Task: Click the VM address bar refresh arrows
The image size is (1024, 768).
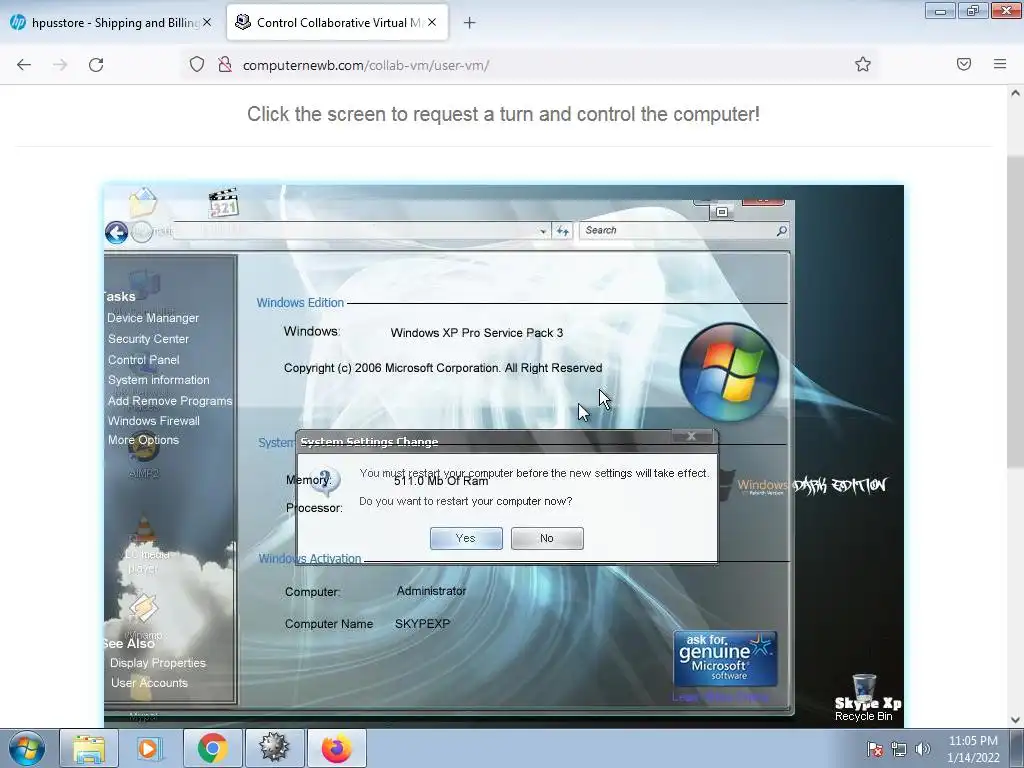Action: [563, 231]
